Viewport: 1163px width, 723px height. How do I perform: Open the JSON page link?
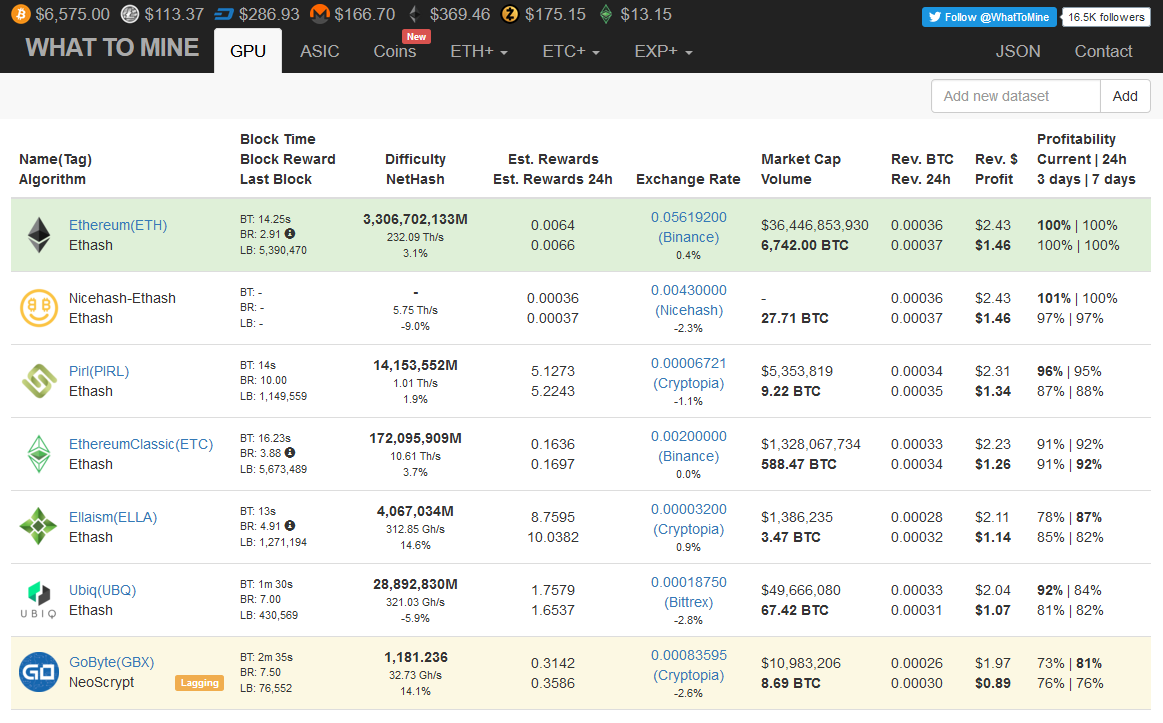point(1018,51)
